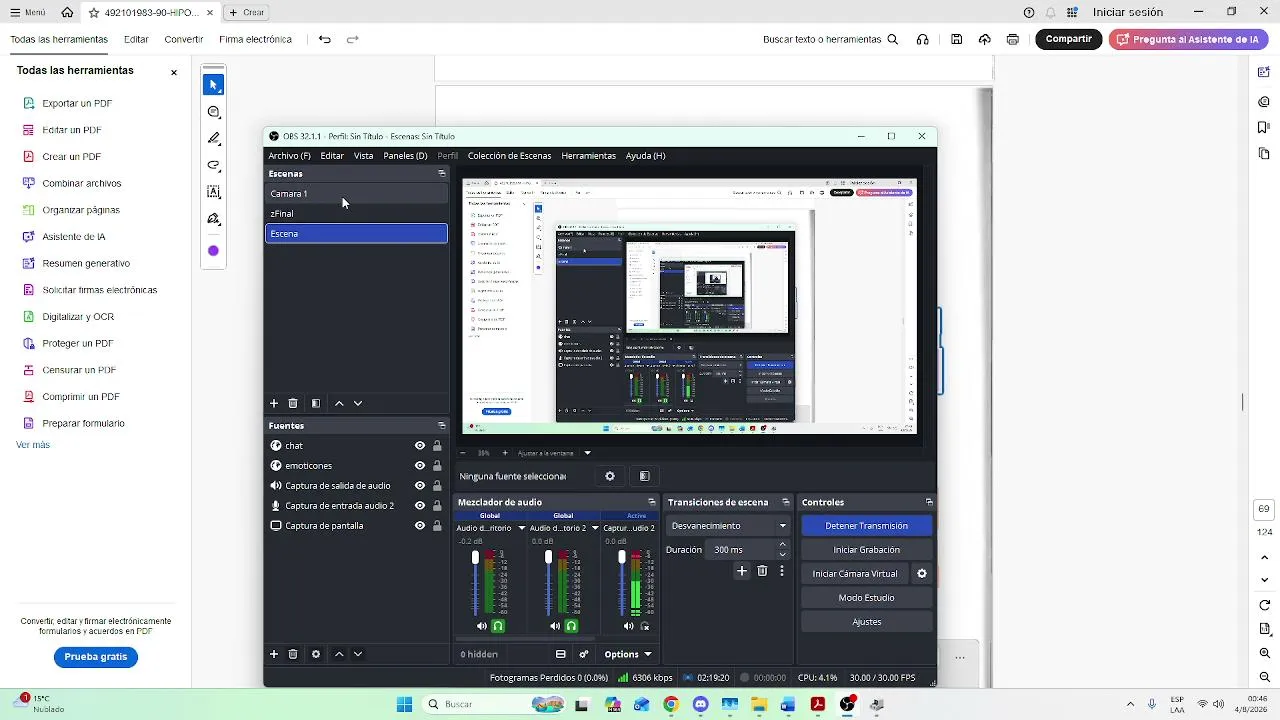This screenshot has height=720, width=1280.
Task: Toggle visibility of 'Captura de entrada audio 2'
Action: click(420, 506)
